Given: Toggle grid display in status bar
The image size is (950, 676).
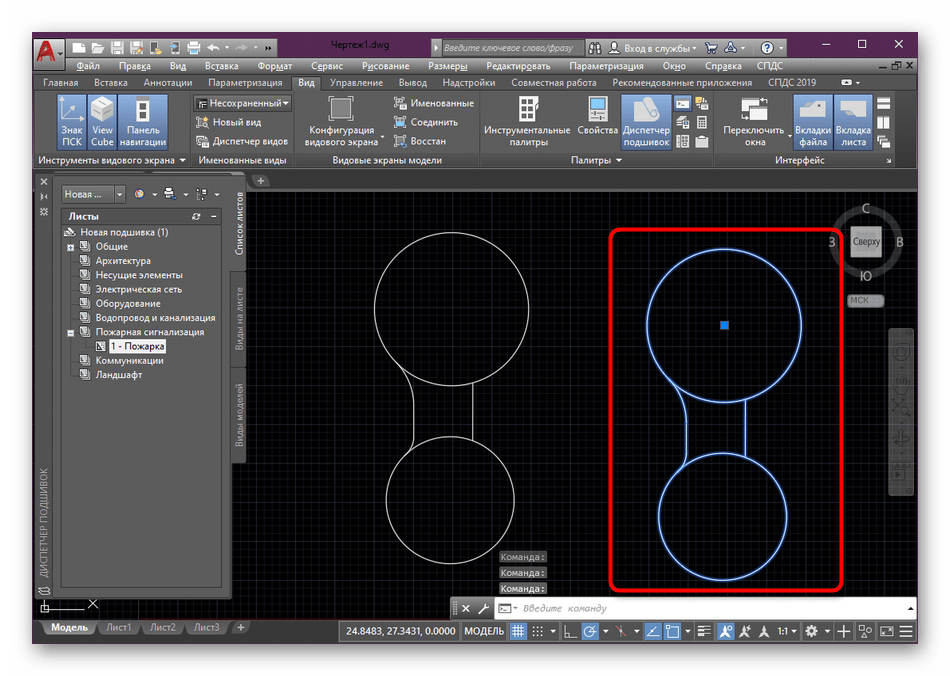Looking at the screenshot, I should 518,631.
